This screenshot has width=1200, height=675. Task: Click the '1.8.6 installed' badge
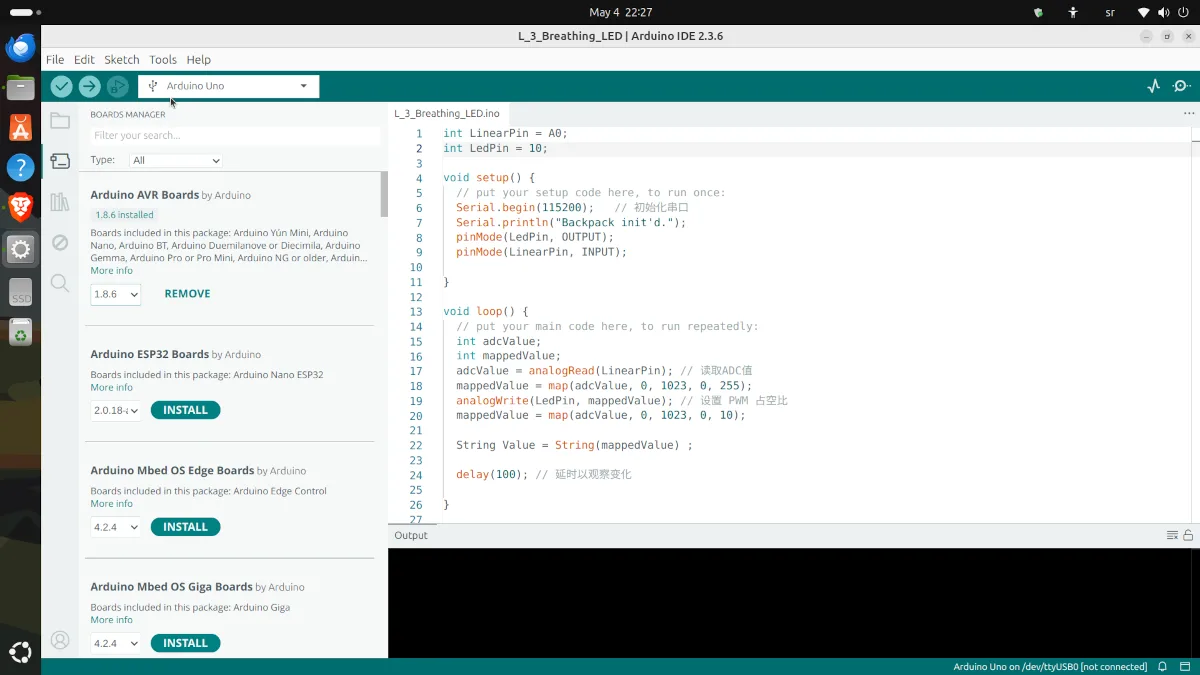click(x=124, y=215)
